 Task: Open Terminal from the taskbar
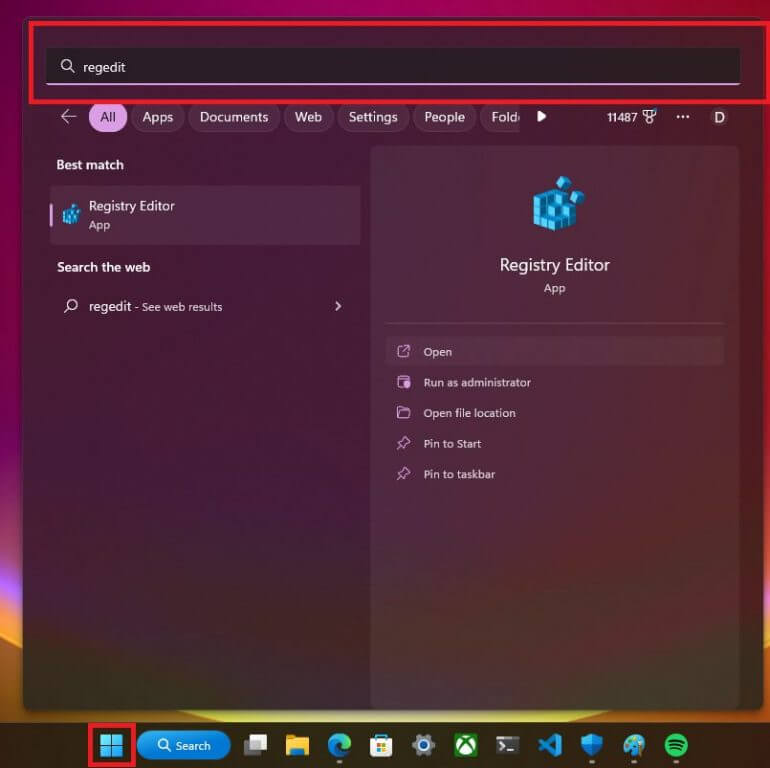(507, 745)
